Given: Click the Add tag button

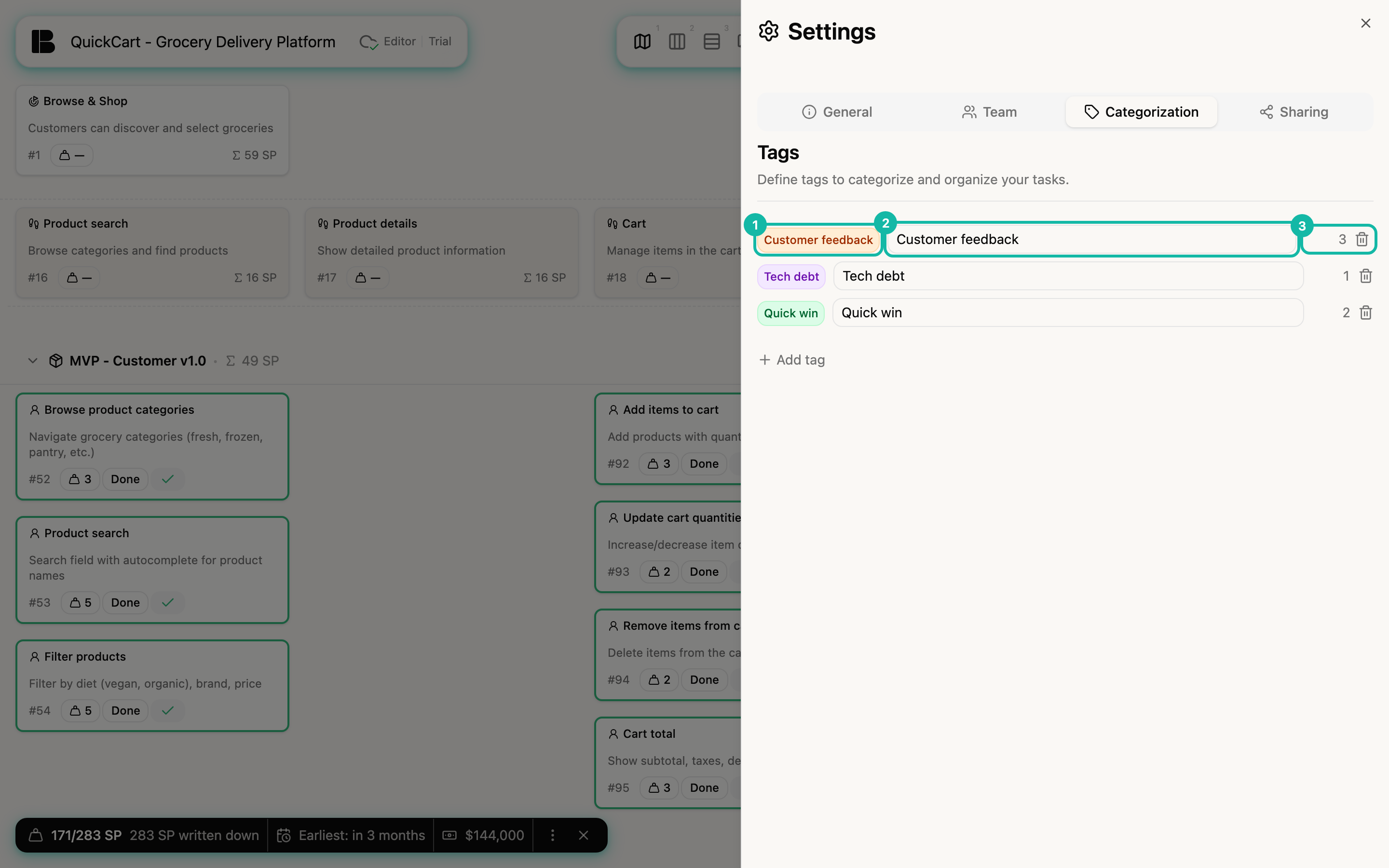Looking at the screenshot, I should point(792,360).
